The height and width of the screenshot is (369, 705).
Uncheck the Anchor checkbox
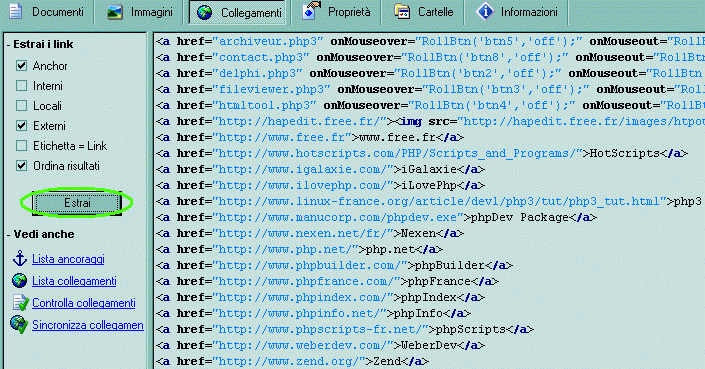pos(21,66)
